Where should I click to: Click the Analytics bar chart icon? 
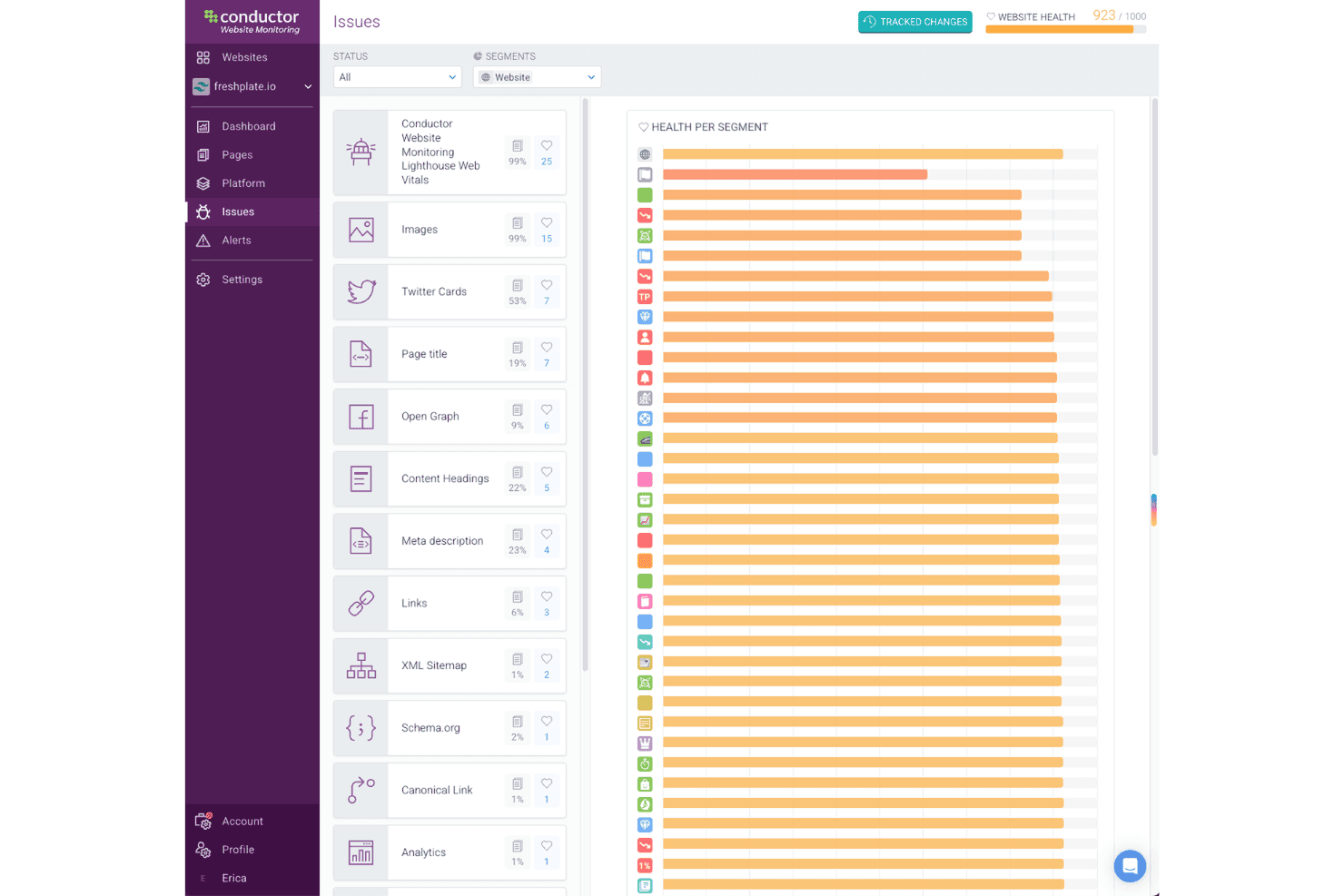click(361, 852)
